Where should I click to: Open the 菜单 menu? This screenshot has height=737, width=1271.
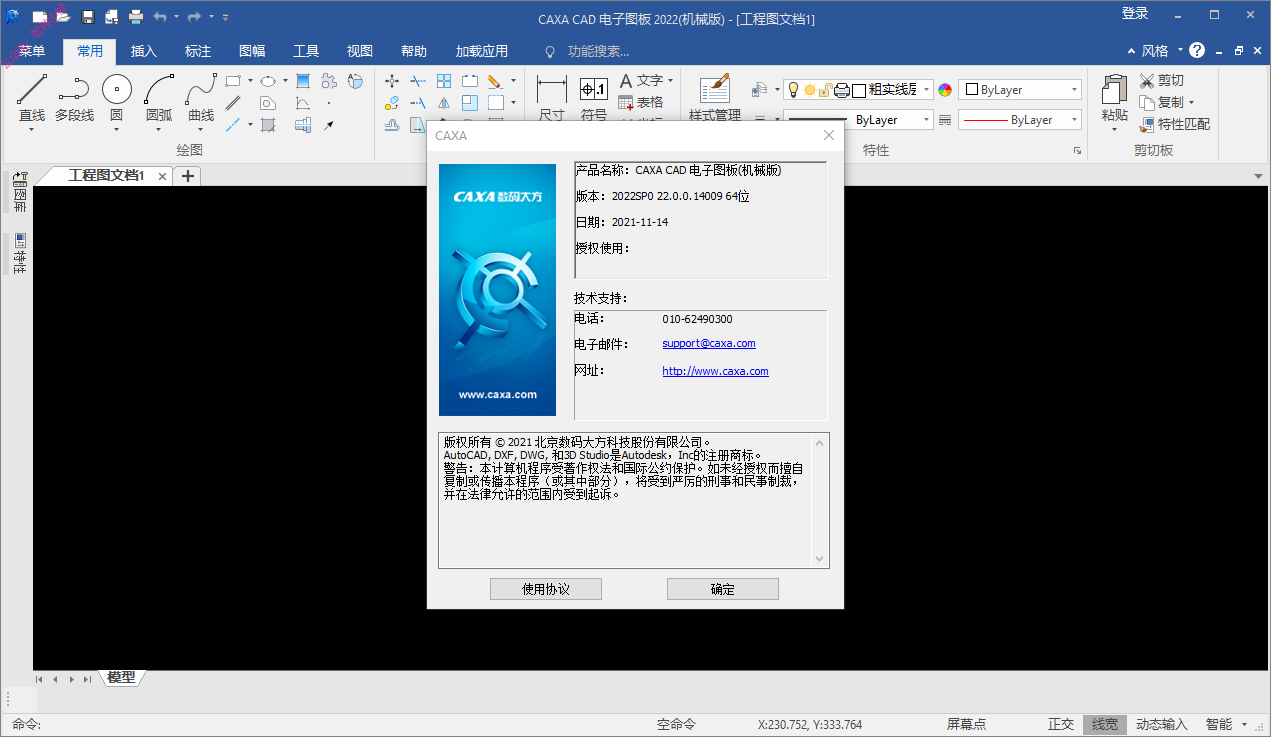[32, 51]
